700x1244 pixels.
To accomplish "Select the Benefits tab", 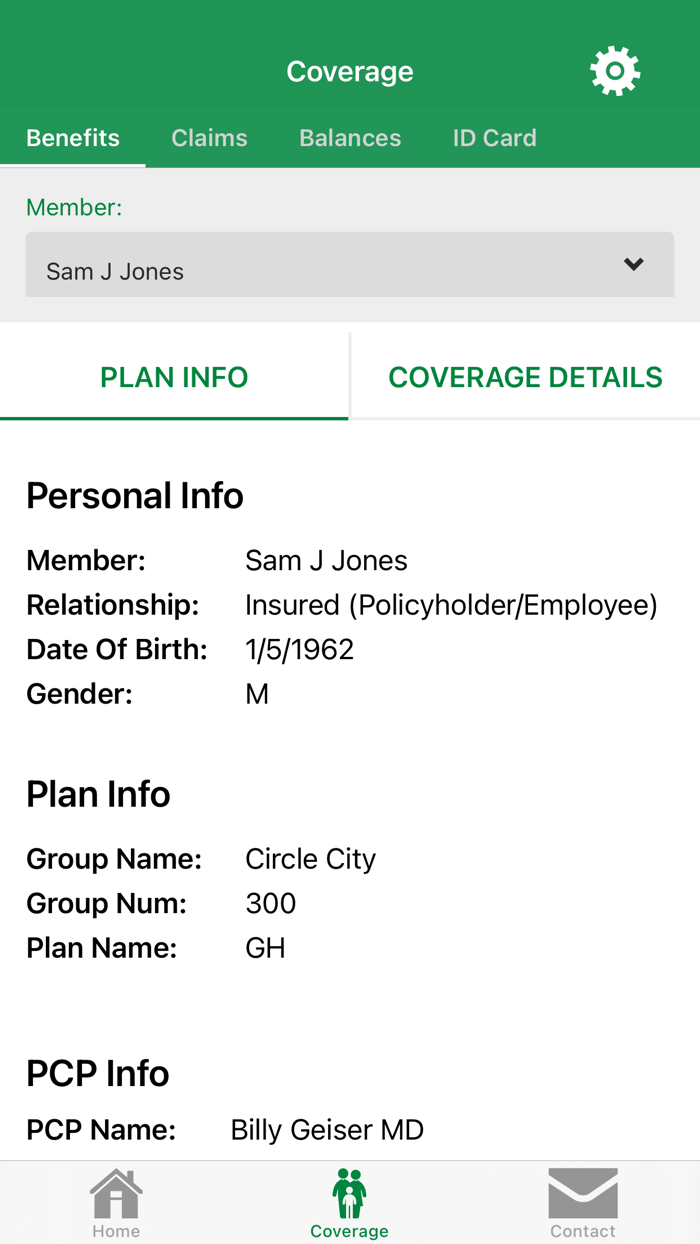I will (x=73, y=138).
